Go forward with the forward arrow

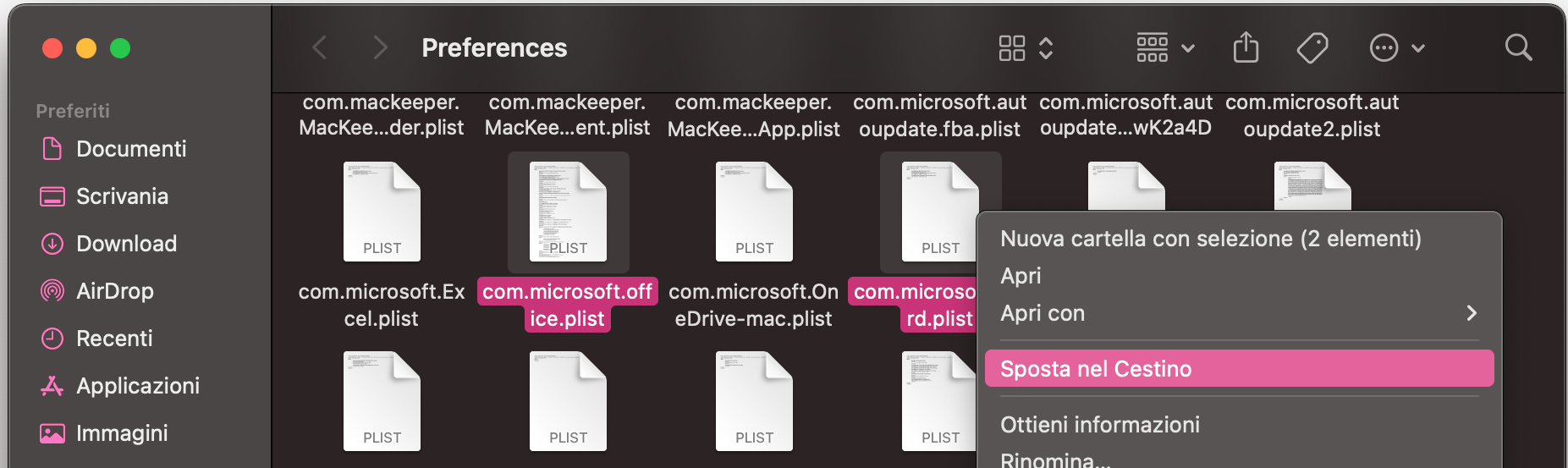coord(380,47)
